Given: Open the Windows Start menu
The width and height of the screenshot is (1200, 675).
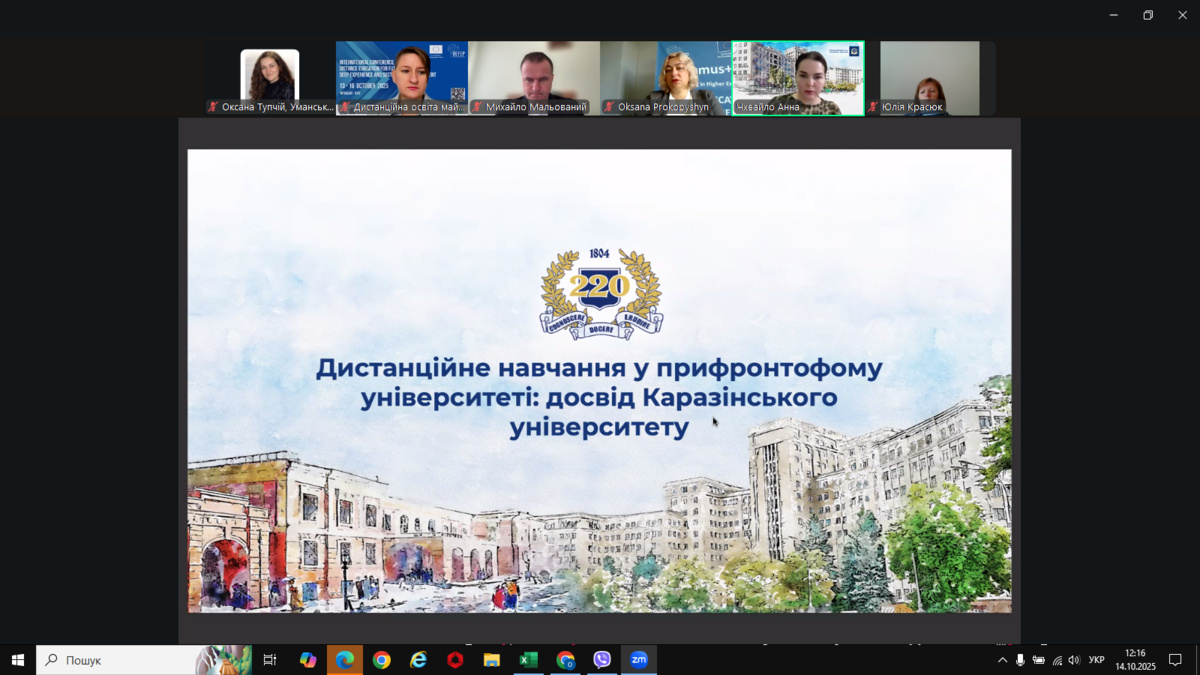Looking at the screenshot, I should (17, 660).
